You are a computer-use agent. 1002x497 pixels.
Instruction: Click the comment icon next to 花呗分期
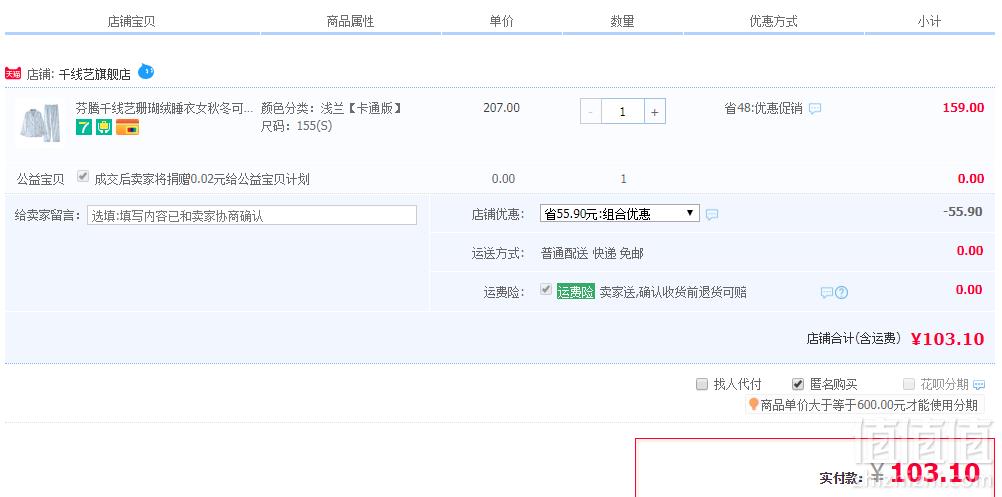[x=978, y=385]
